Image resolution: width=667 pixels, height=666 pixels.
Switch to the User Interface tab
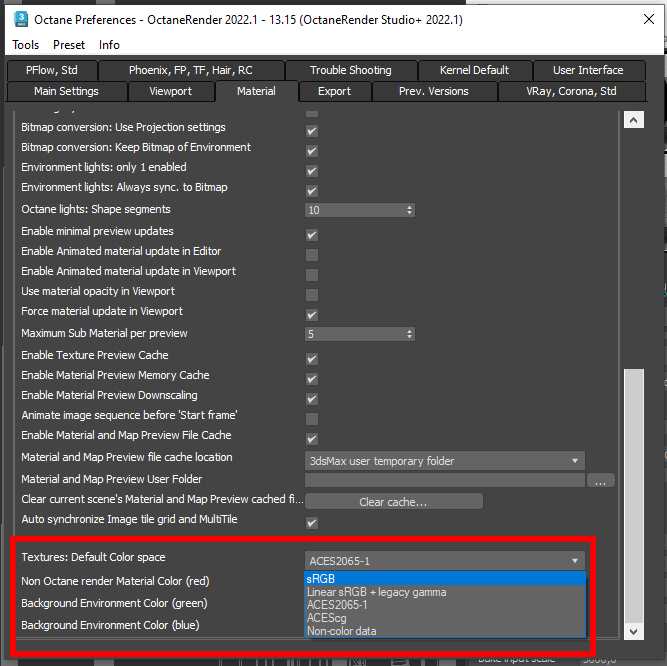tap(588, 70)
